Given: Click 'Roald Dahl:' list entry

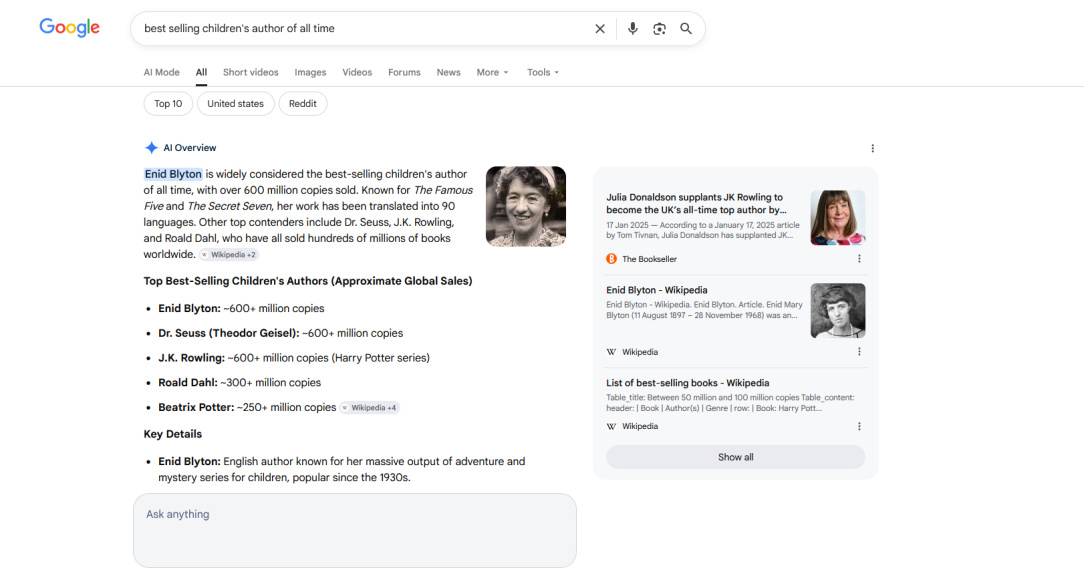Looking at the screenshot, I should tap(188, 382).
